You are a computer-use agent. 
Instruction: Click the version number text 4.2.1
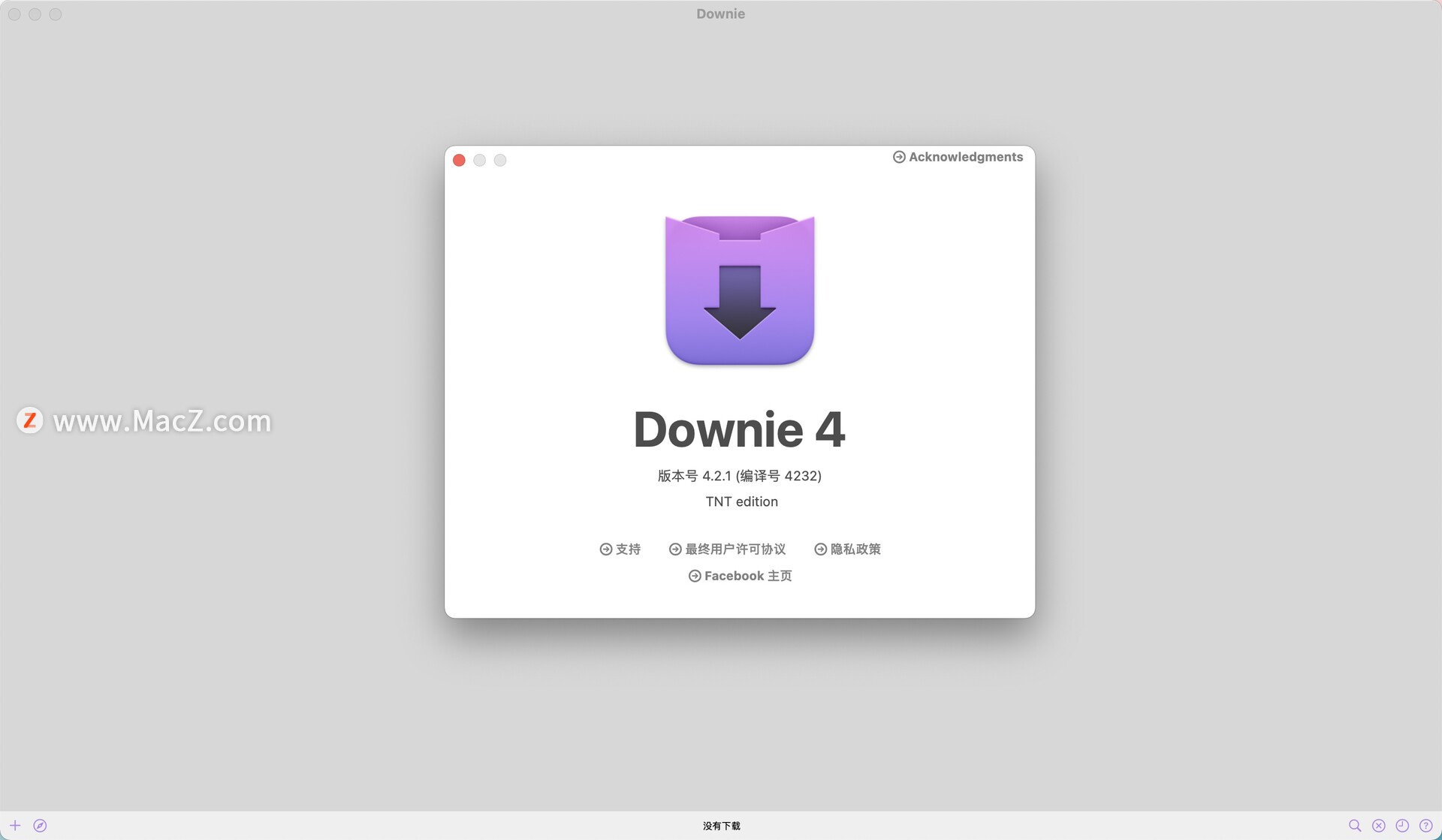[716, 476]
